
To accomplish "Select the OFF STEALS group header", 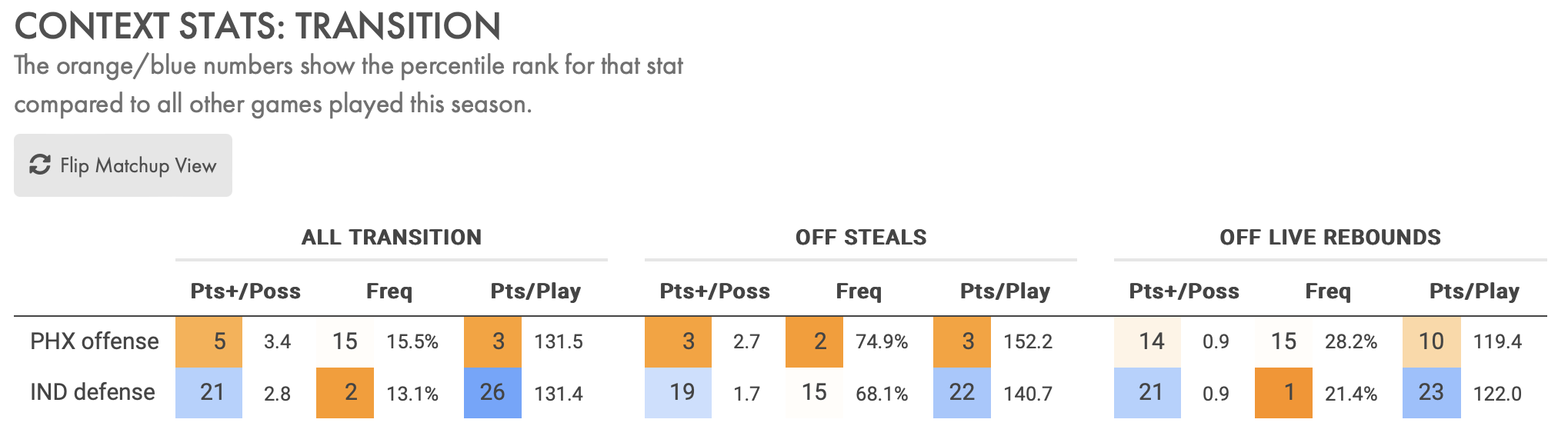I will (x=861, y=237).
